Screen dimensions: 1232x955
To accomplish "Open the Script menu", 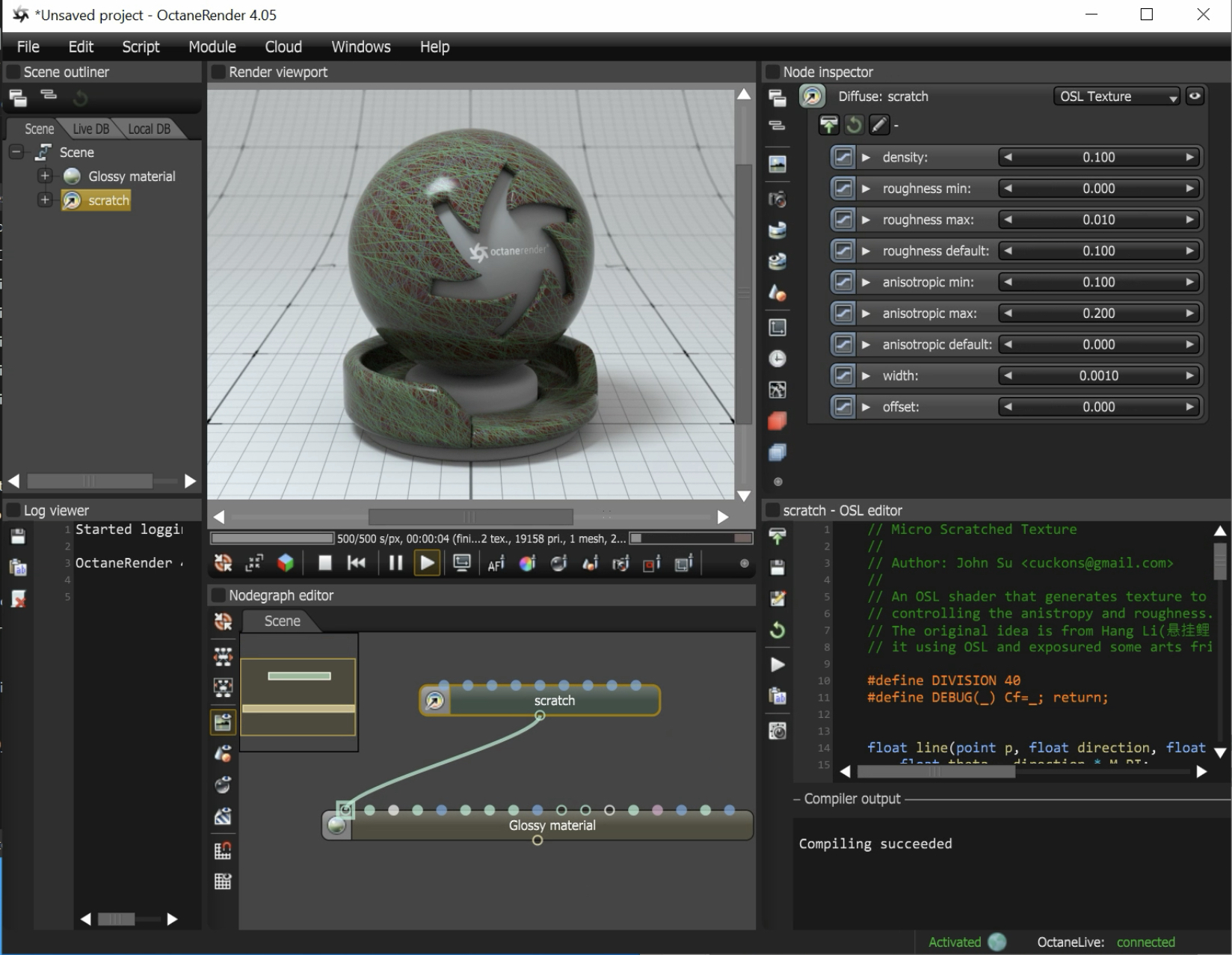I will [141, 46].
